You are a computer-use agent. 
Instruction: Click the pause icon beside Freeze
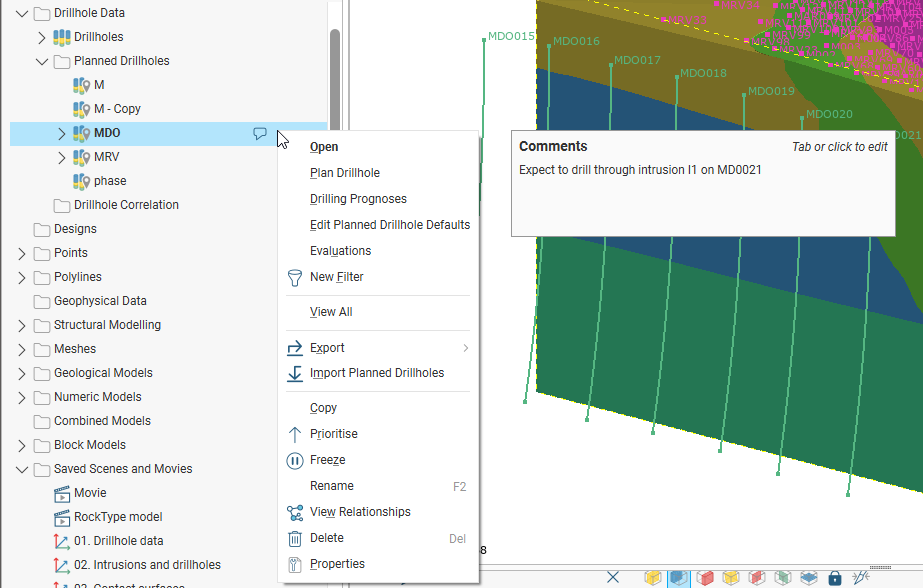pyautogui.click(x=295, y=460)
